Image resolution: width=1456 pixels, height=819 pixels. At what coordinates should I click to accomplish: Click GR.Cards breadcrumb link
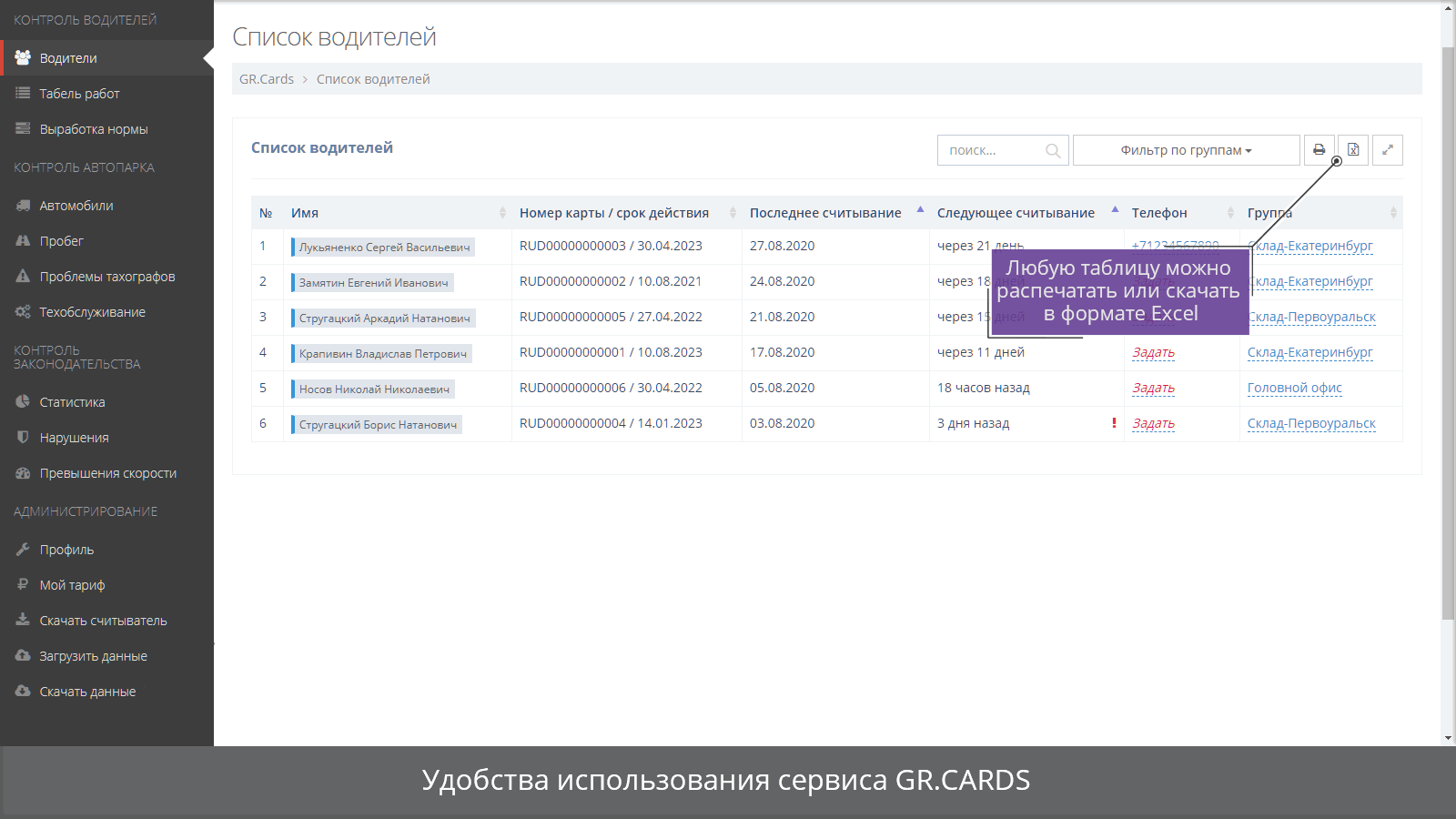(267, 79)
